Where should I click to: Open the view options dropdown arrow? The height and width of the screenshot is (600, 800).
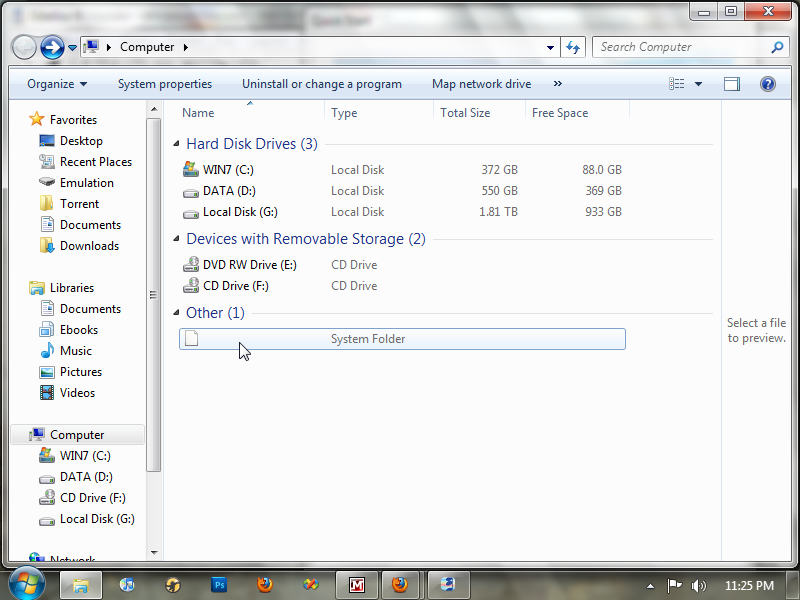698,84
